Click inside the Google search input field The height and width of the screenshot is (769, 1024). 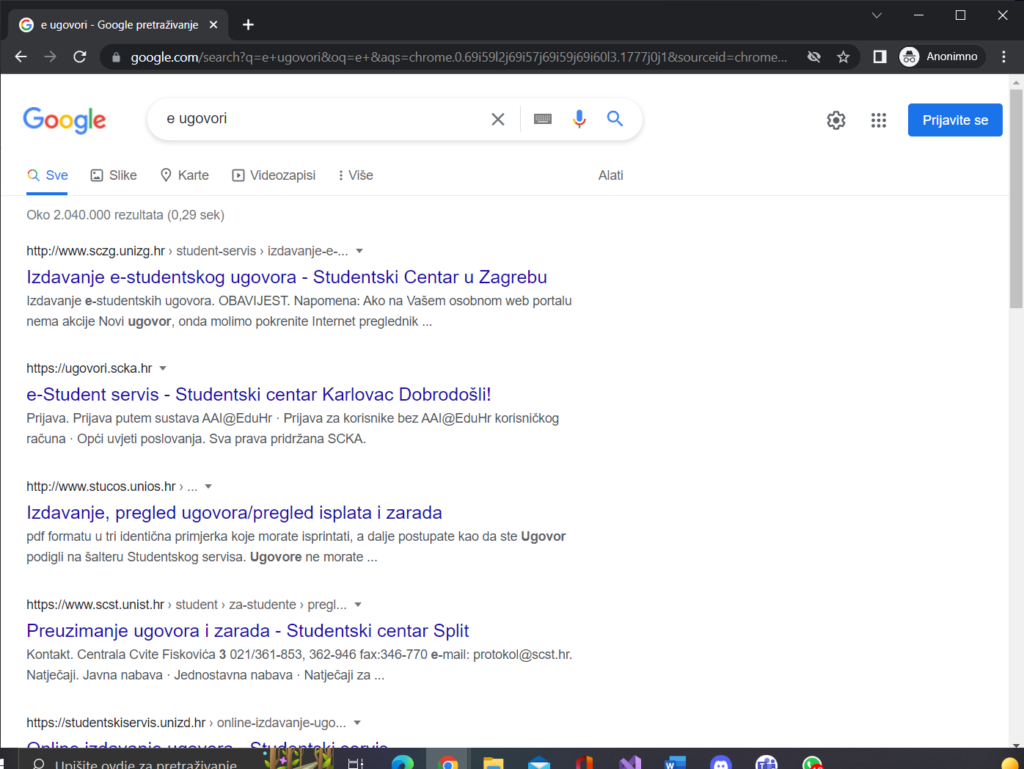click(320, 119)
